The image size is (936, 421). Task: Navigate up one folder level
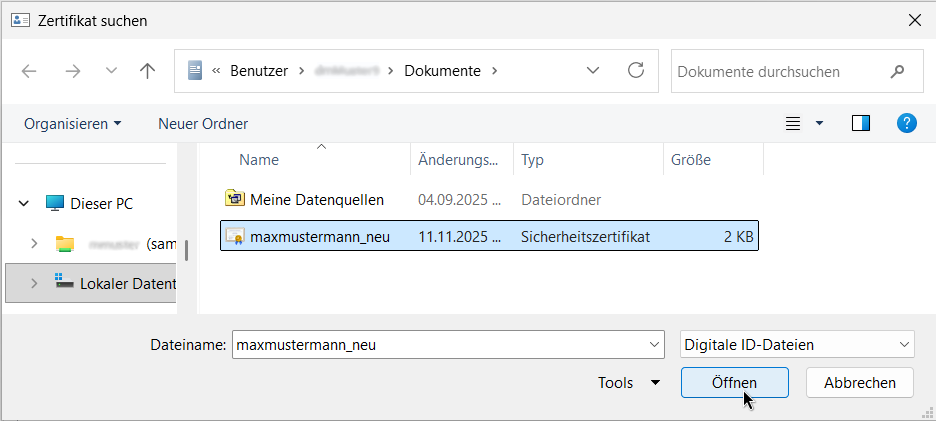(147, 72)
